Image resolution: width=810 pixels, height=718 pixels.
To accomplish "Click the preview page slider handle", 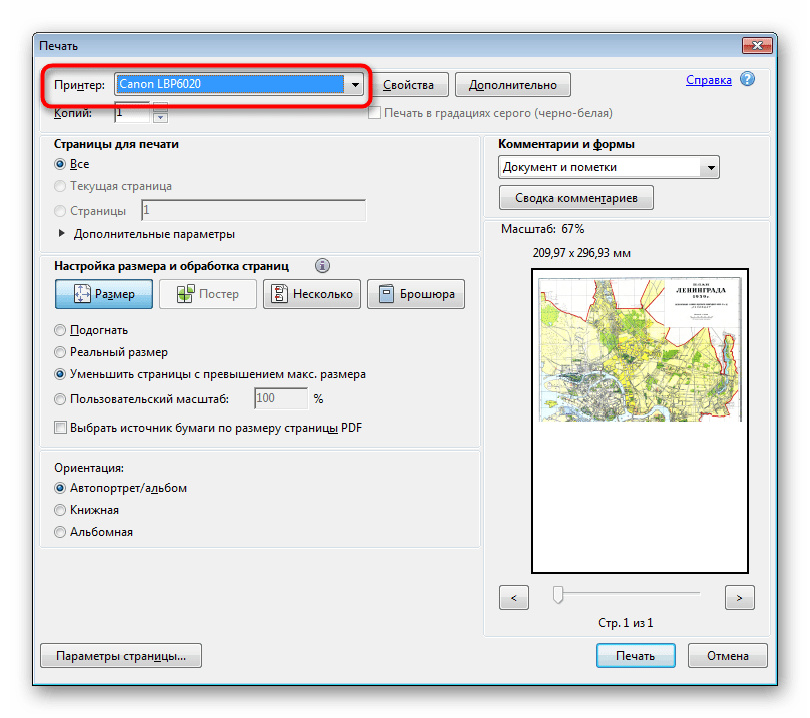I will 557,594.
